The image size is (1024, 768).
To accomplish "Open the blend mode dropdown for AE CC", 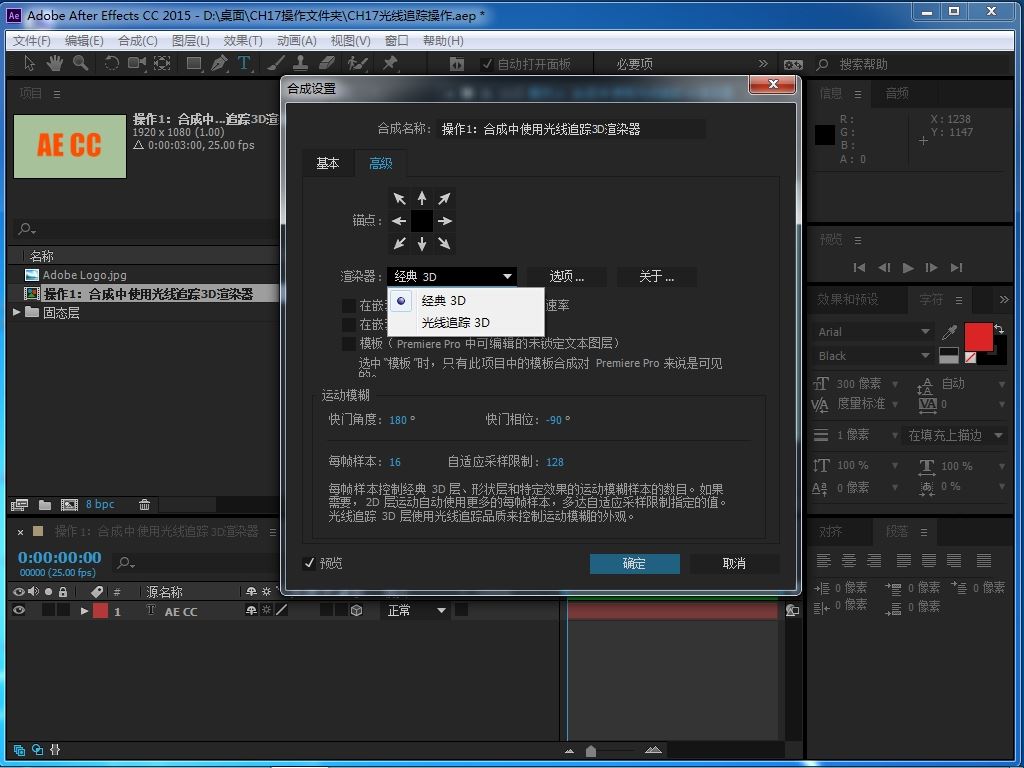I will [x=415, y=611].
